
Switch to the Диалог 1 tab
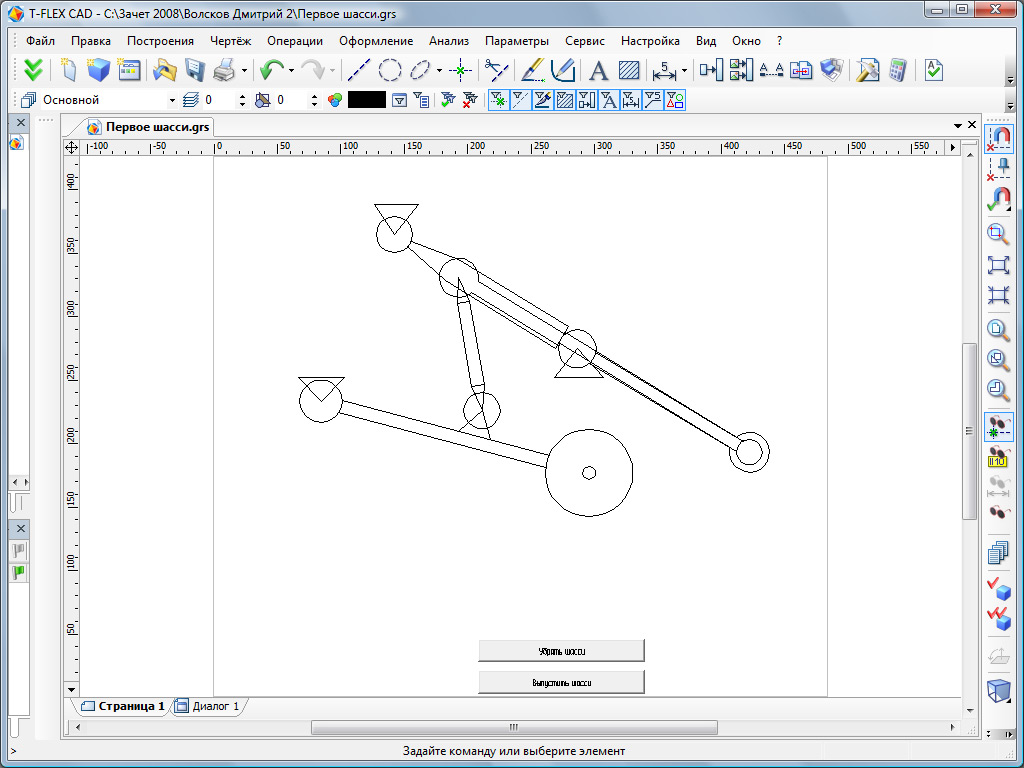[208, 707]
